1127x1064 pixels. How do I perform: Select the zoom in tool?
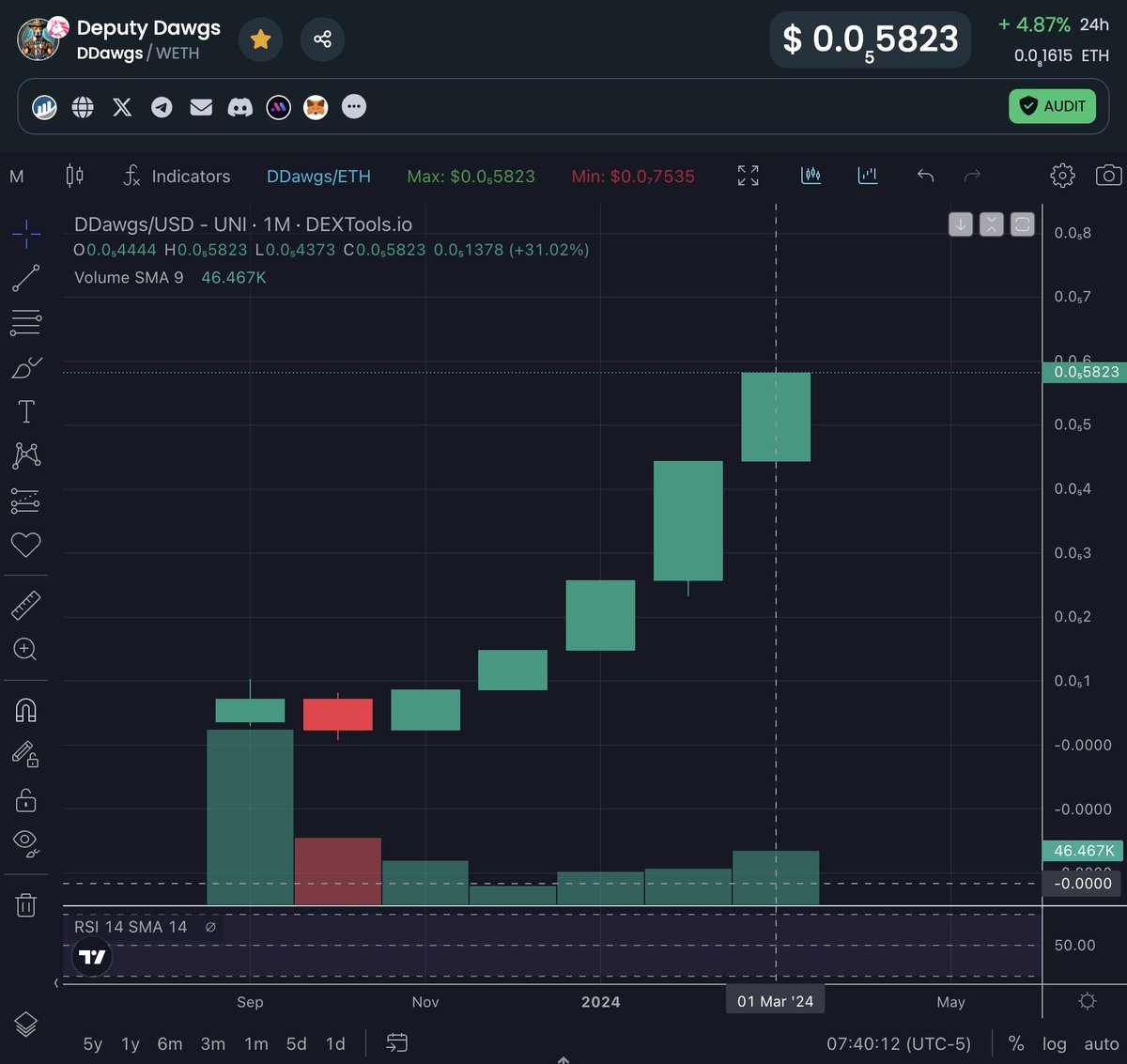(26, 649)
